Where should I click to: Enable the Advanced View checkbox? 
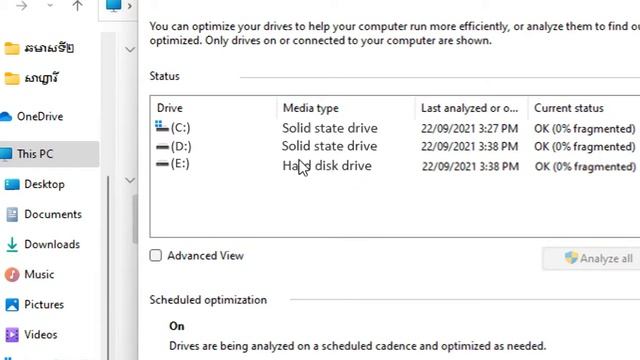point(156,256)
